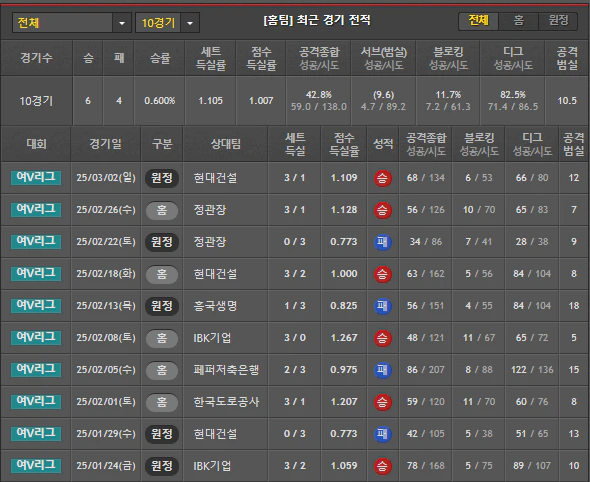The height and width of the screenshot is (482, 590).
Task: Click the 경기일 column header
Action: tap(105, 144)
